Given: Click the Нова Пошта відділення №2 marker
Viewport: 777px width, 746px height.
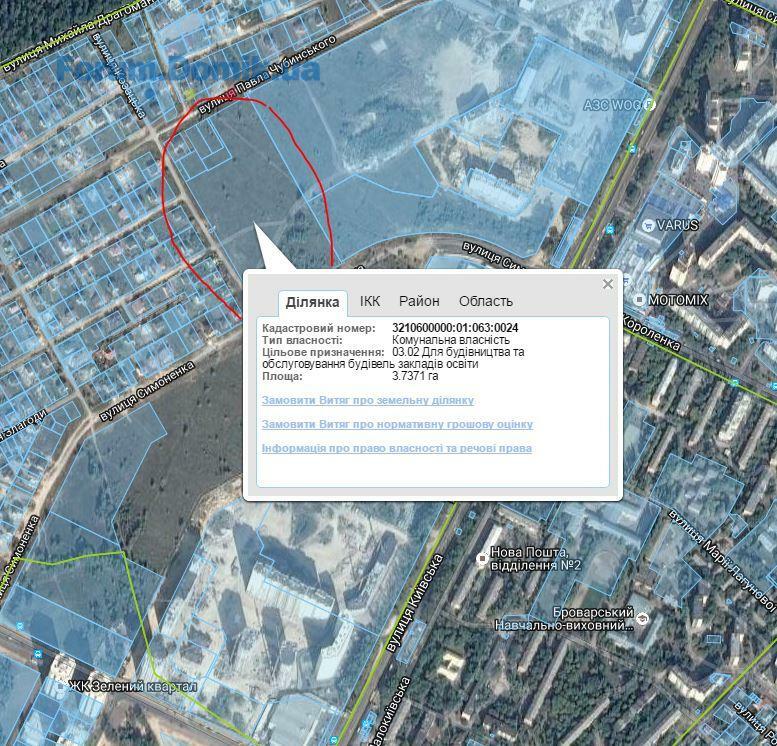Looking at the screenshot, I should coord(482,558).
